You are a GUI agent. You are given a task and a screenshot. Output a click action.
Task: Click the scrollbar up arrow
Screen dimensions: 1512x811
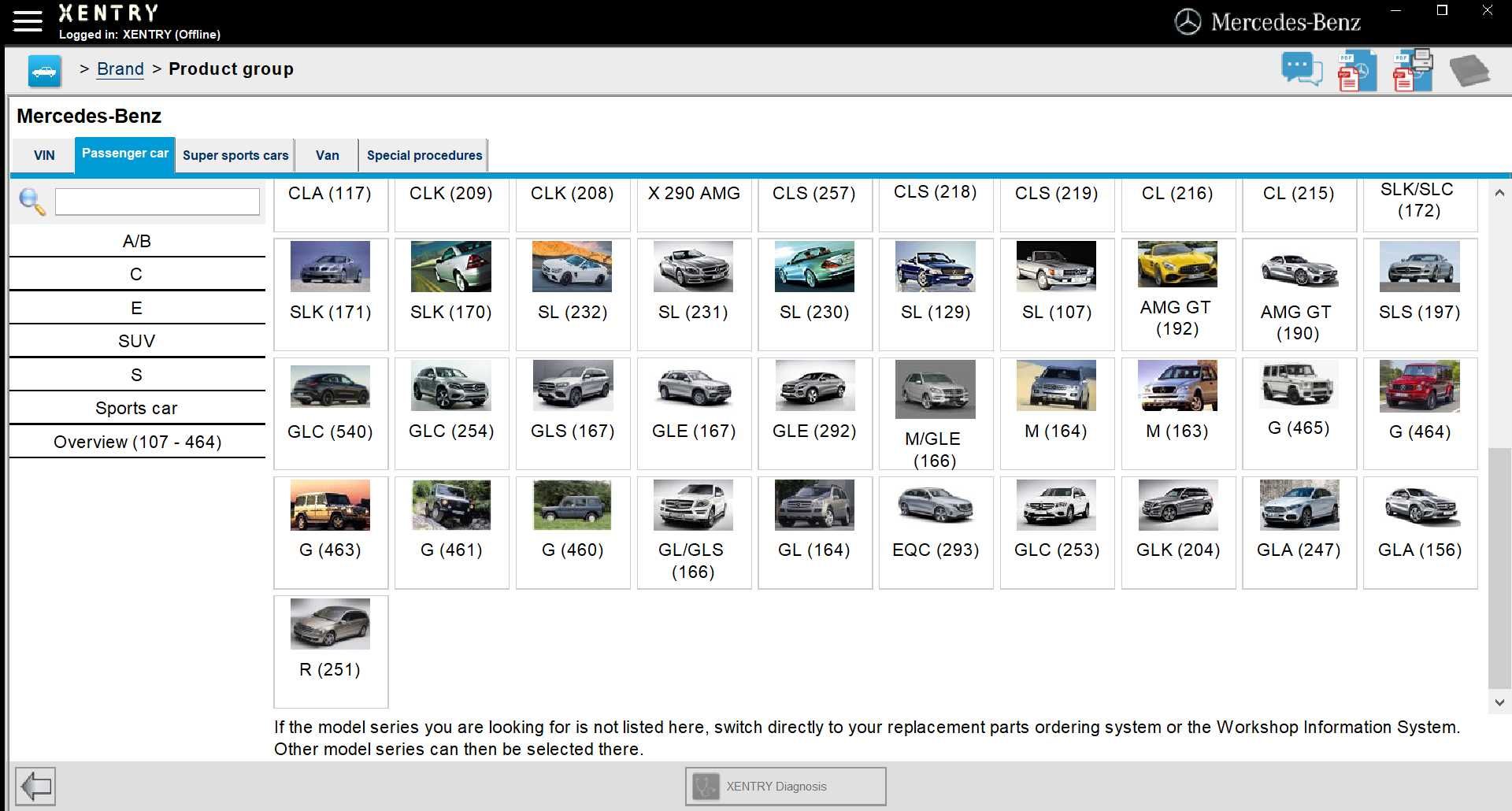tap(1499, 193)
